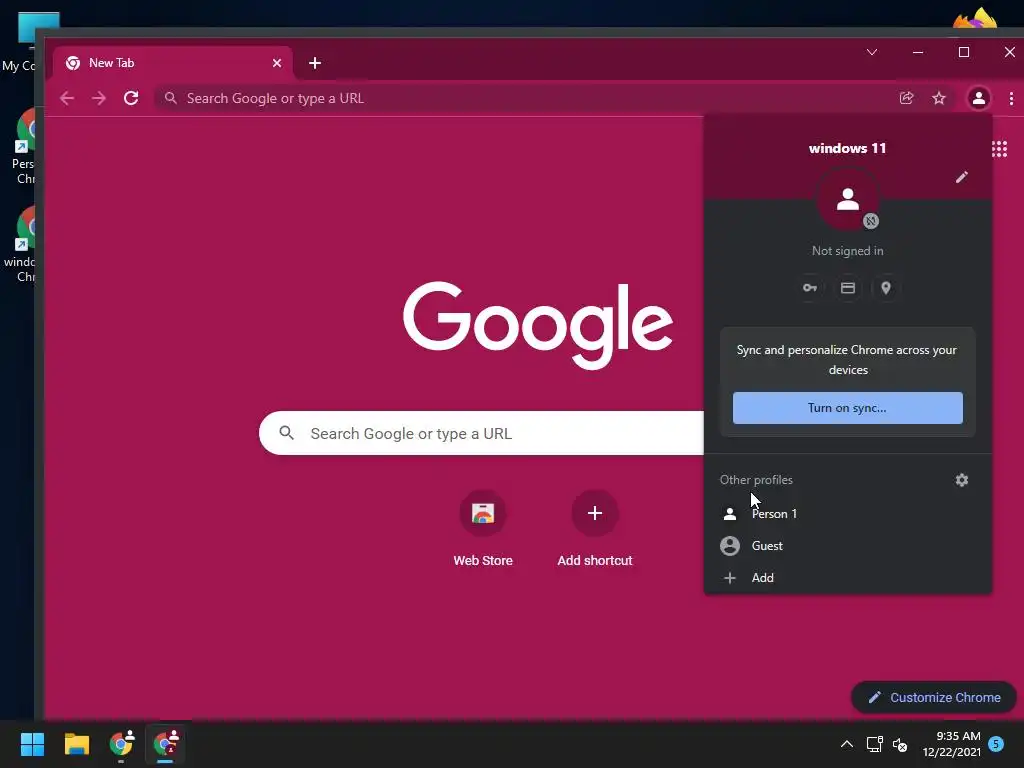Click the Google homepage search box
The image size is (1024, 768).
(x=482, y=433)
